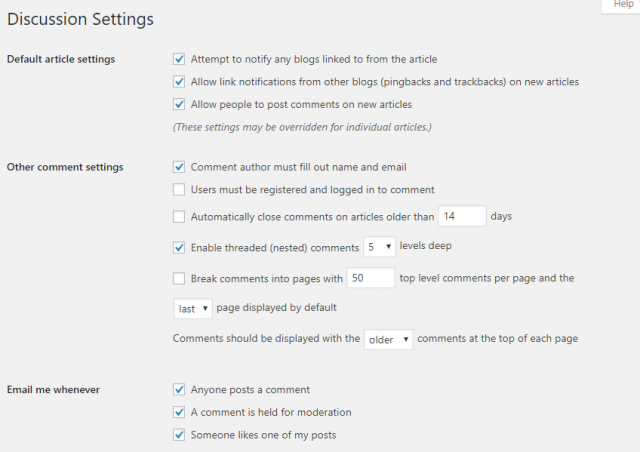Uncheck 'Attempt to notify any blogs linked' checkbox
The width and height of the screenshot is (640, 452).
coord(179,59)
